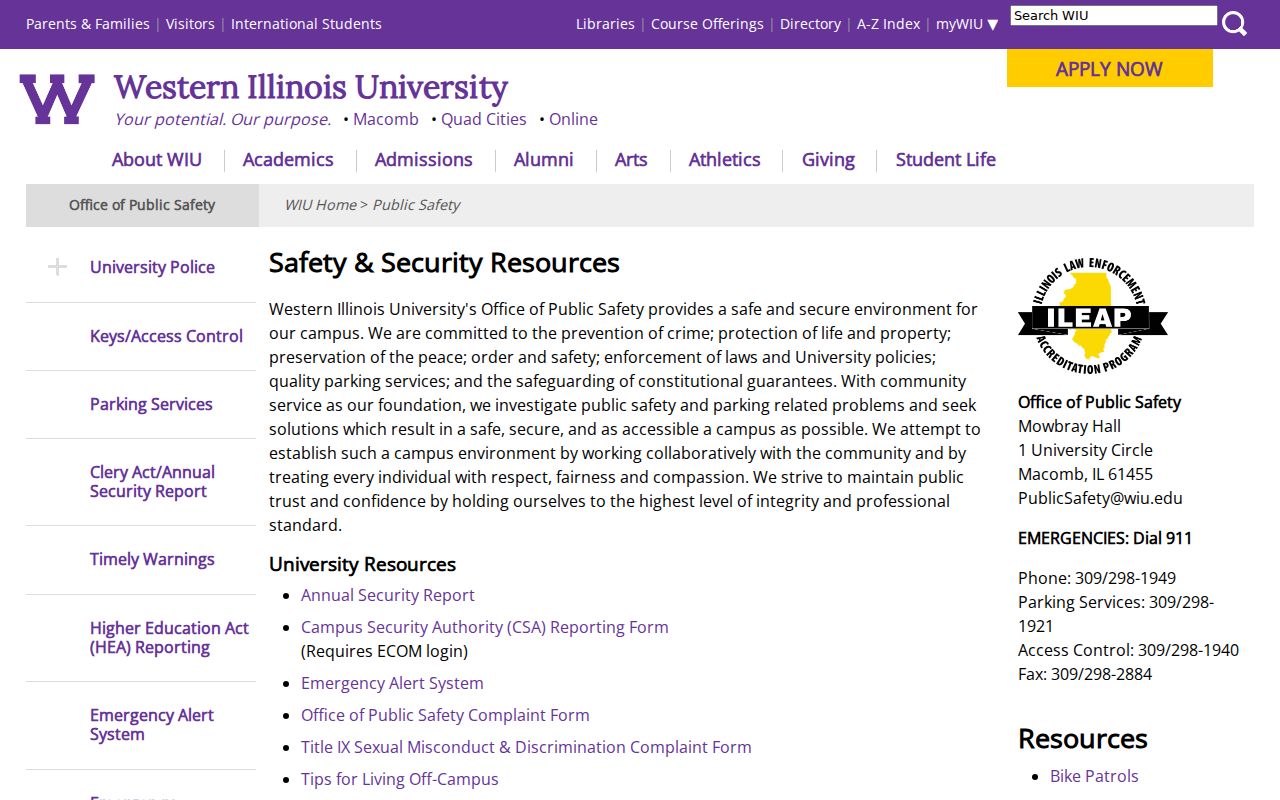1280x800 pixels.
Task: Open Course Offerings link
Action: tap(707, 24)
